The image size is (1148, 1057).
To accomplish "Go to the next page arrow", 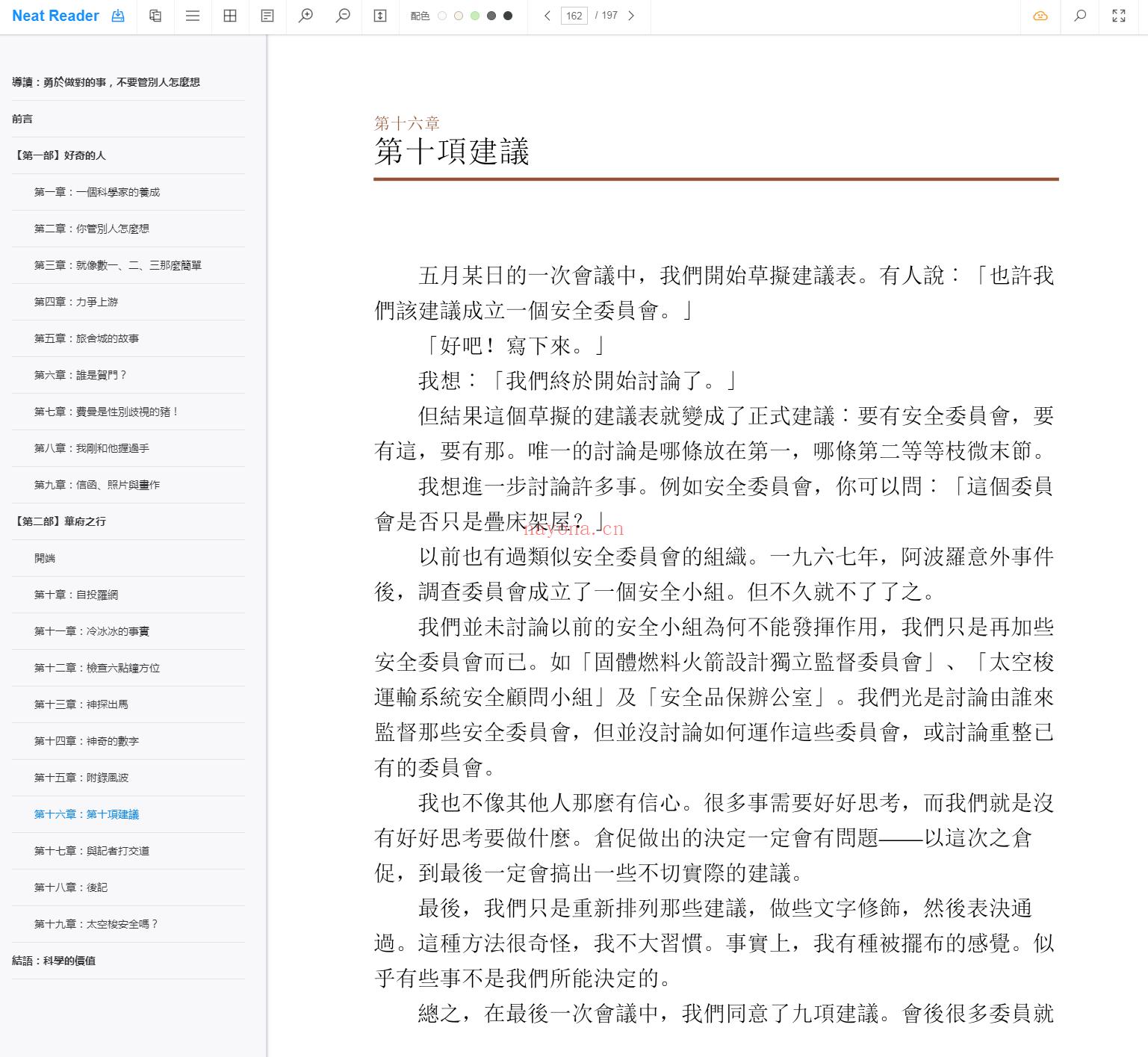I will 631,16.
